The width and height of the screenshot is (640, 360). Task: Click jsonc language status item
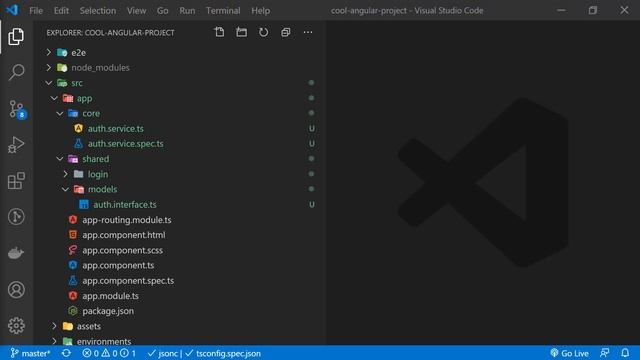coord(162,353)
